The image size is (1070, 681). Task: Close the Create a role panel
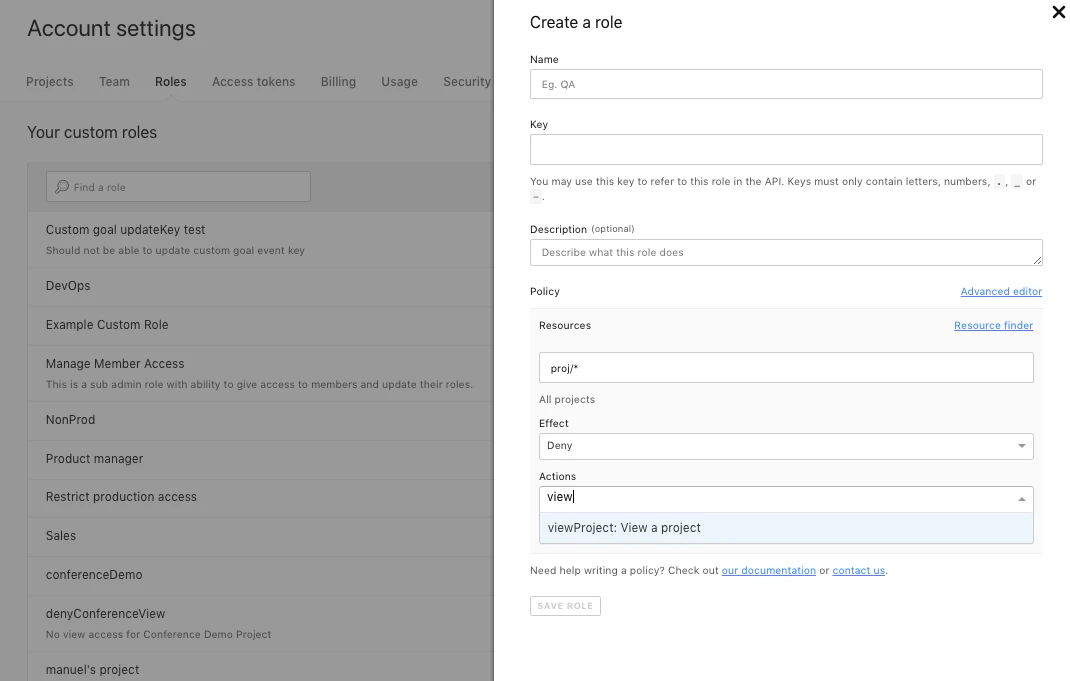pos(1058,13)
